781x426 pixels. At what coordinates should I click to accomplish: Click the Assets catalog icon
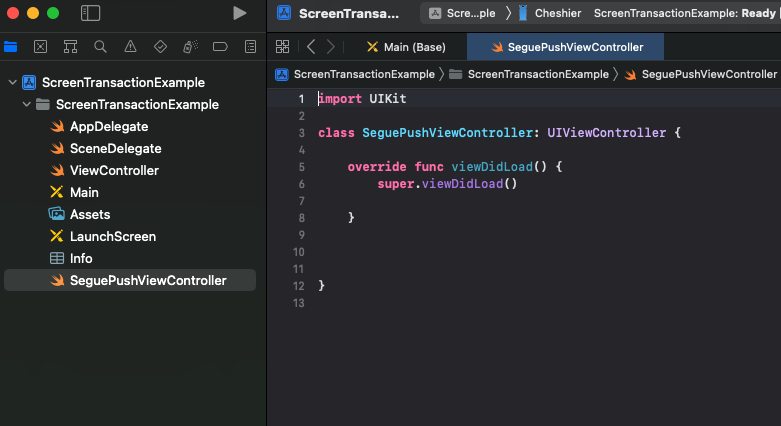tap(57, 214)
